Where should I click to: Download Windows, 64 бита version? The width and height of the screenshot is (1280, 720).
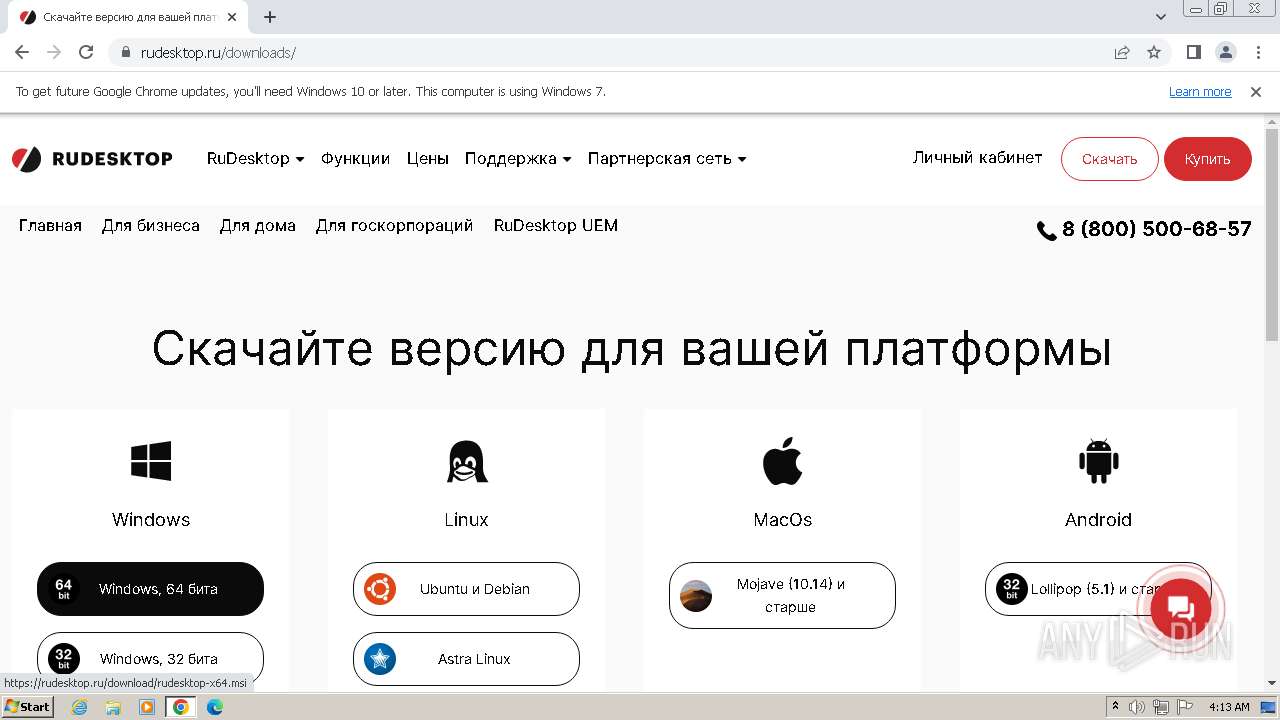click(x=151, y=589)
